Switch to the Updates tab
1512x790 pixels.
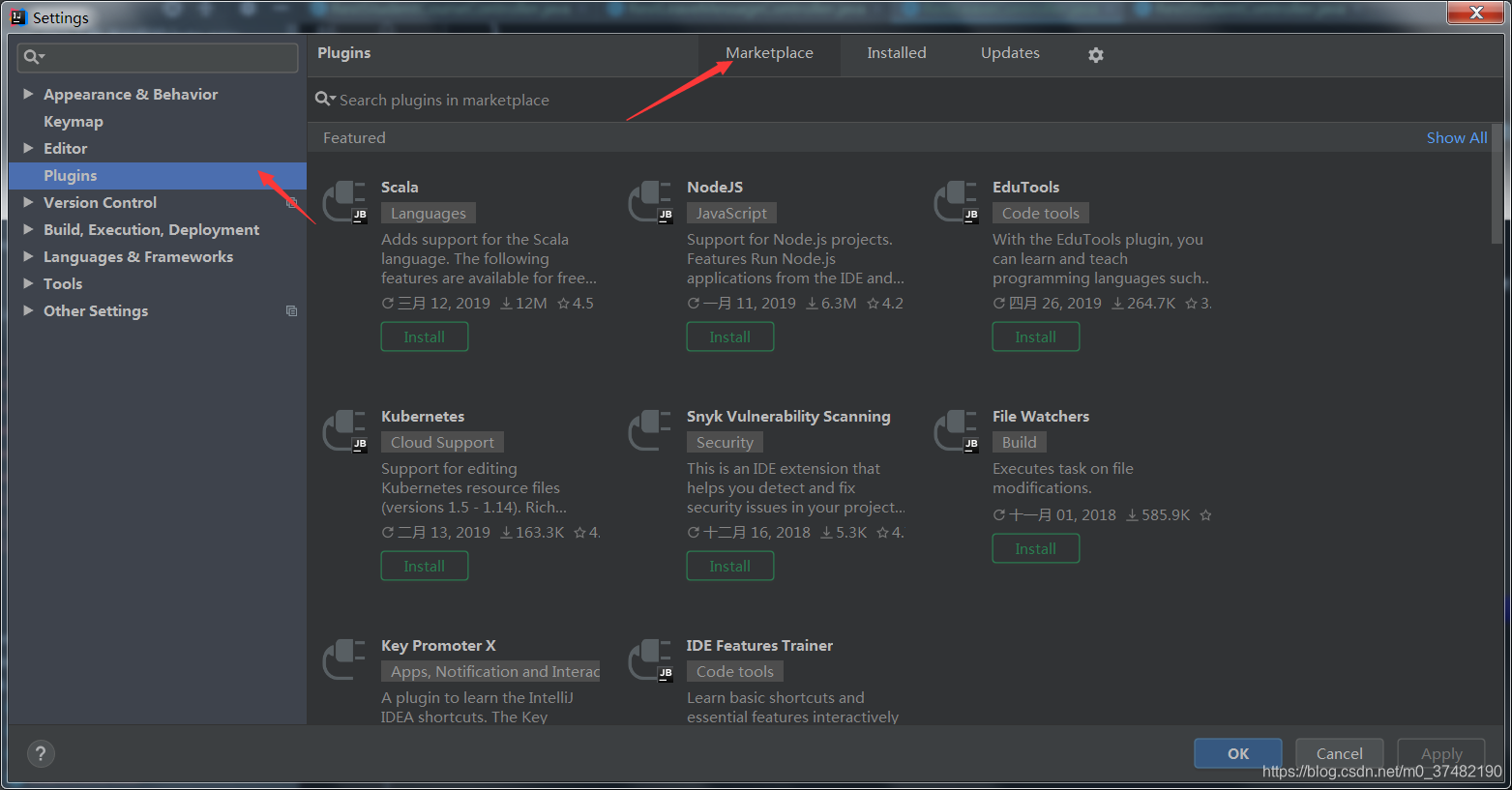(x=1010, y=53)
